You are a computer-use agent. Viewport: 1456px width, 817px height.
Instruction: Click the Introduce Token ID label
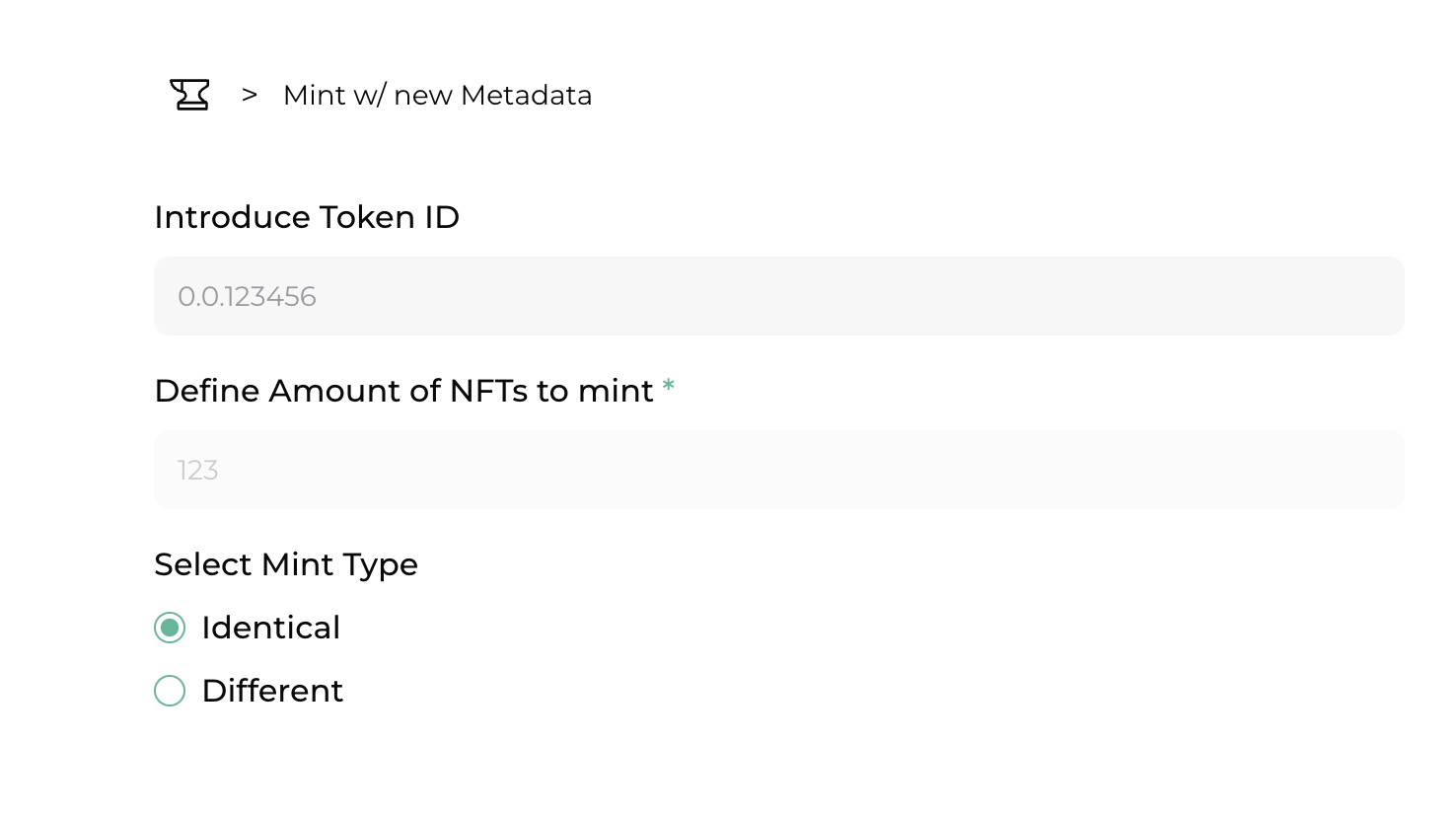tap(307, 217)
